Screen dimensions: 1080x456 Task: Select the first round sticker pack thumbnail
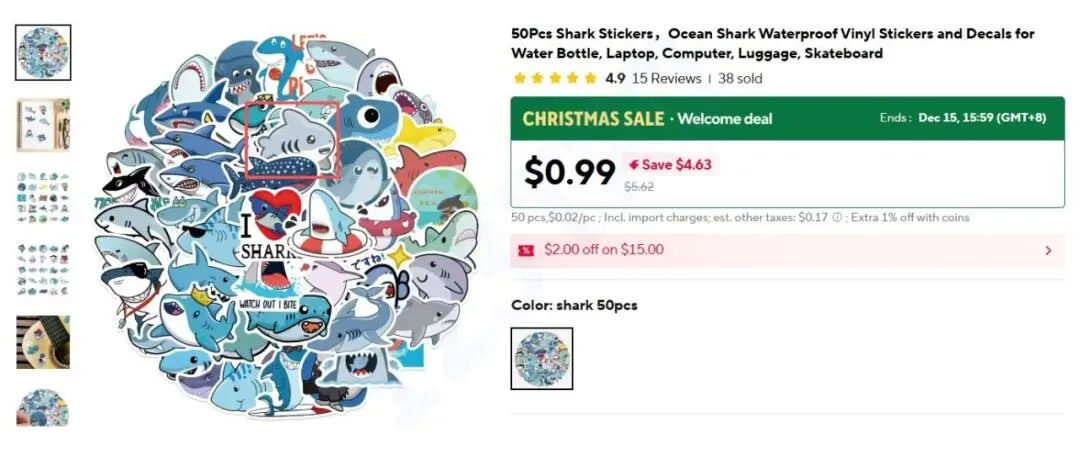(43, 52)
